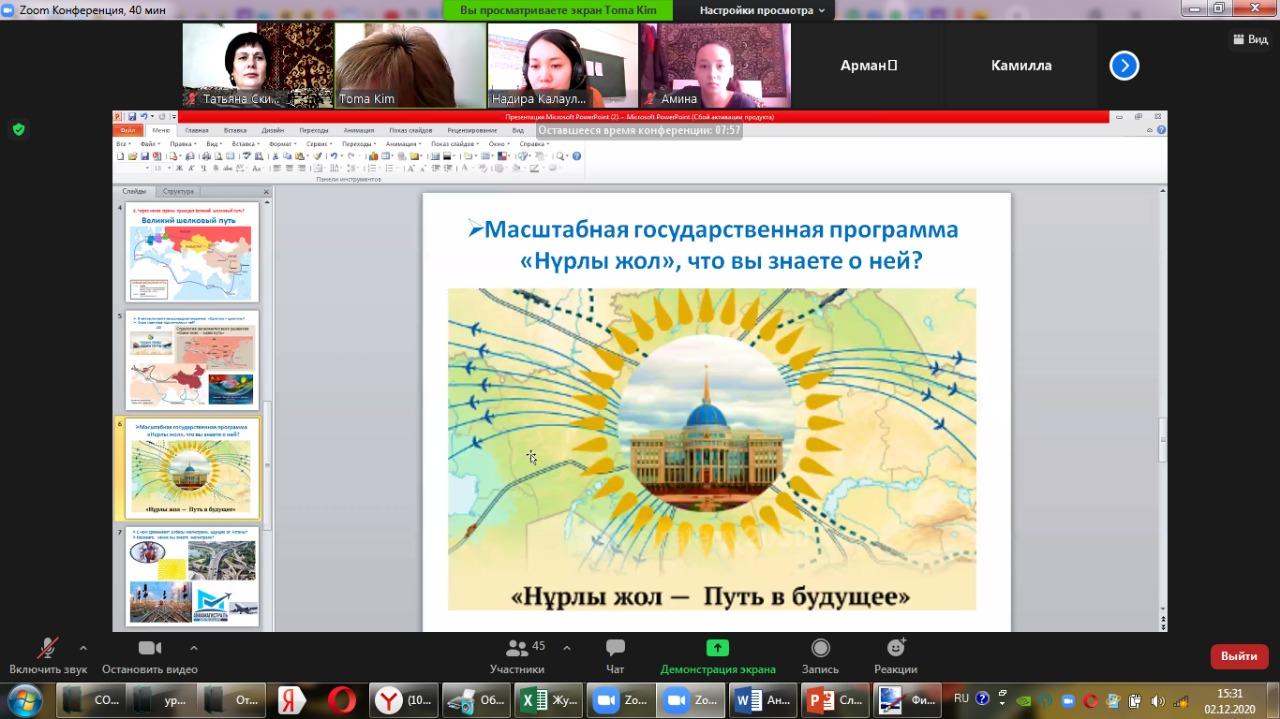Viewport: 1280px width, 719px height.
Task: Expand audio options arrow beside microphone
Action: 83,647
